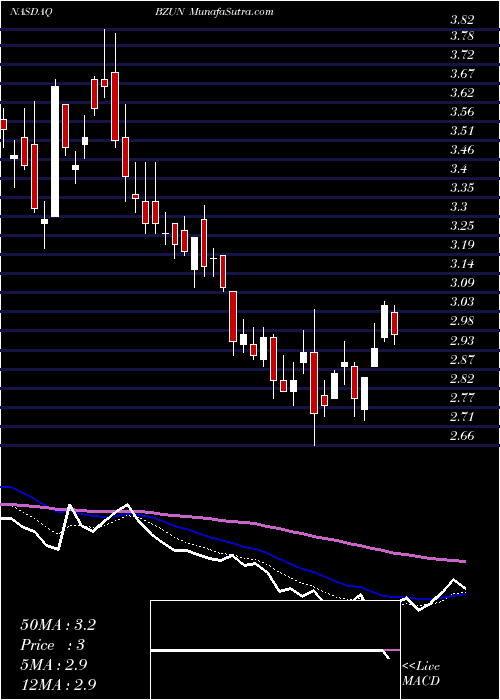Click the <<Live MACD label
500x700 pixels.
click(x=421, y=674)
